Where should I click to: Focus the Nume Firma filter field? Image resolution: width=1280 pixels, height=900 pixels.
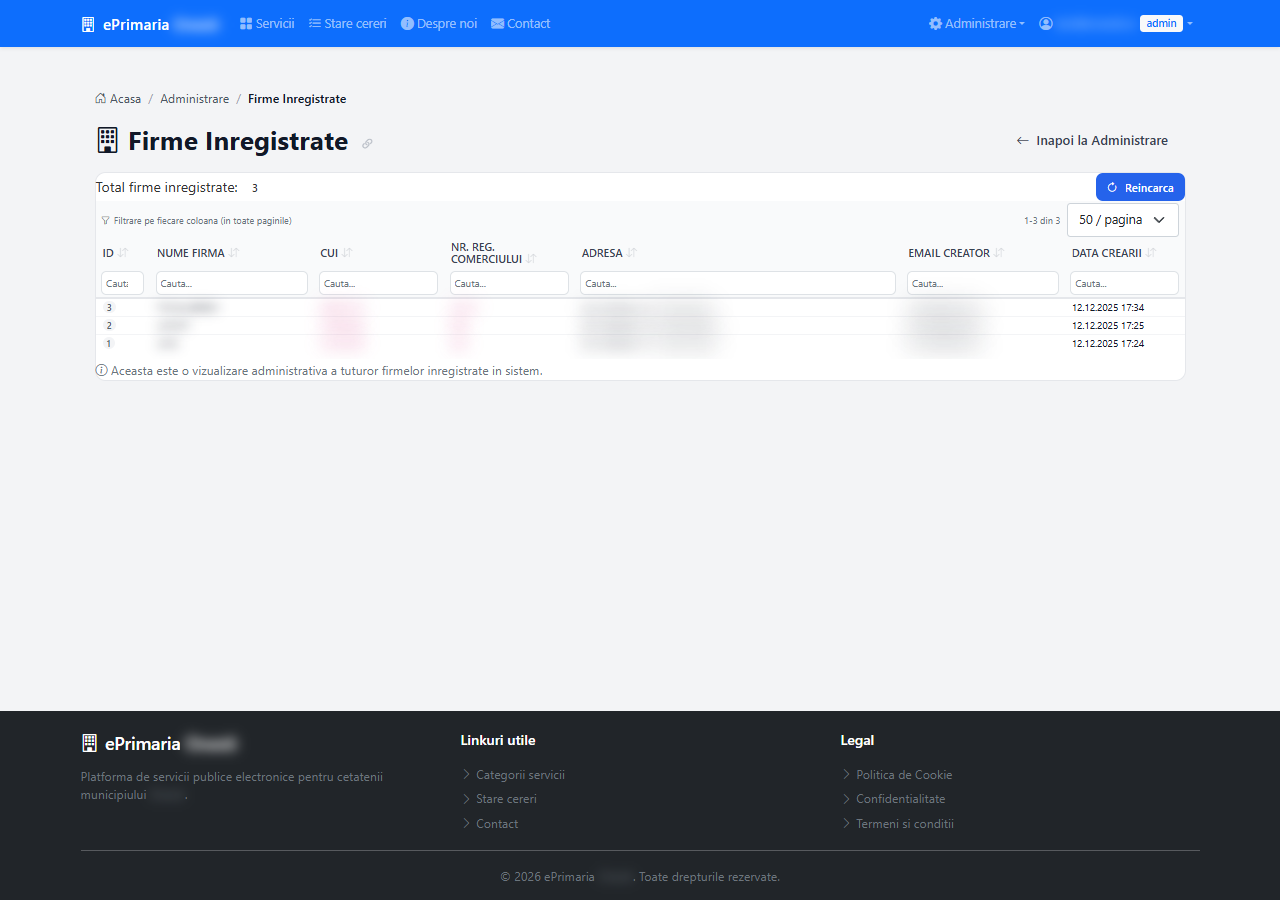point(232,283)
